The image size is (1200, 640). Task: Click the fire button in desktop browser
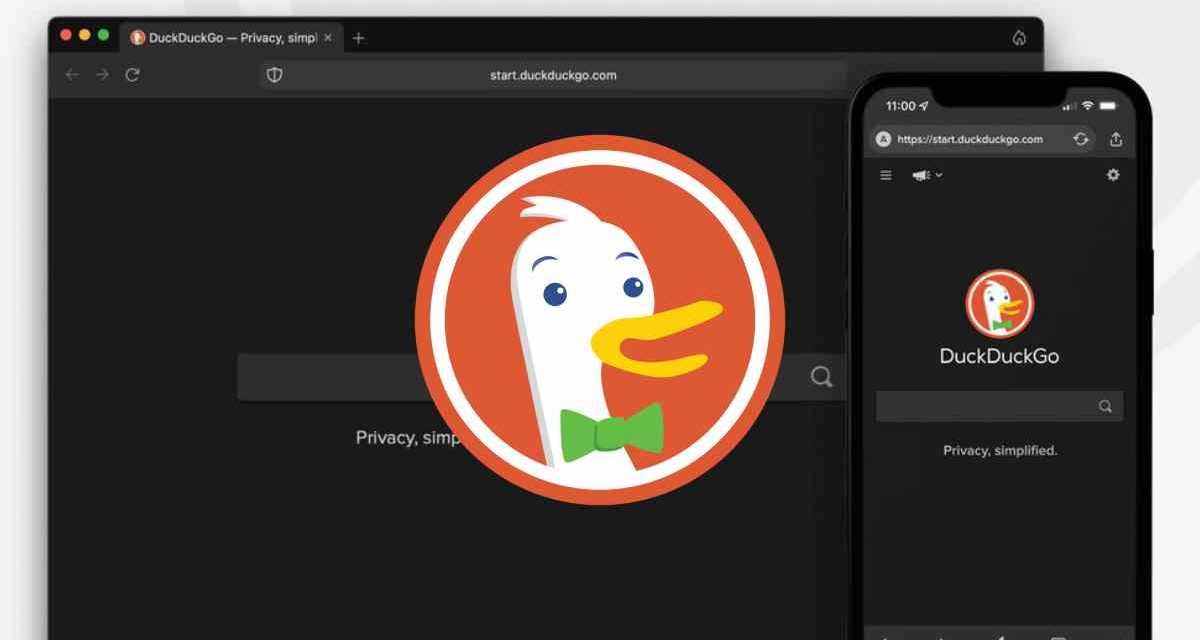click(1019, 38)
